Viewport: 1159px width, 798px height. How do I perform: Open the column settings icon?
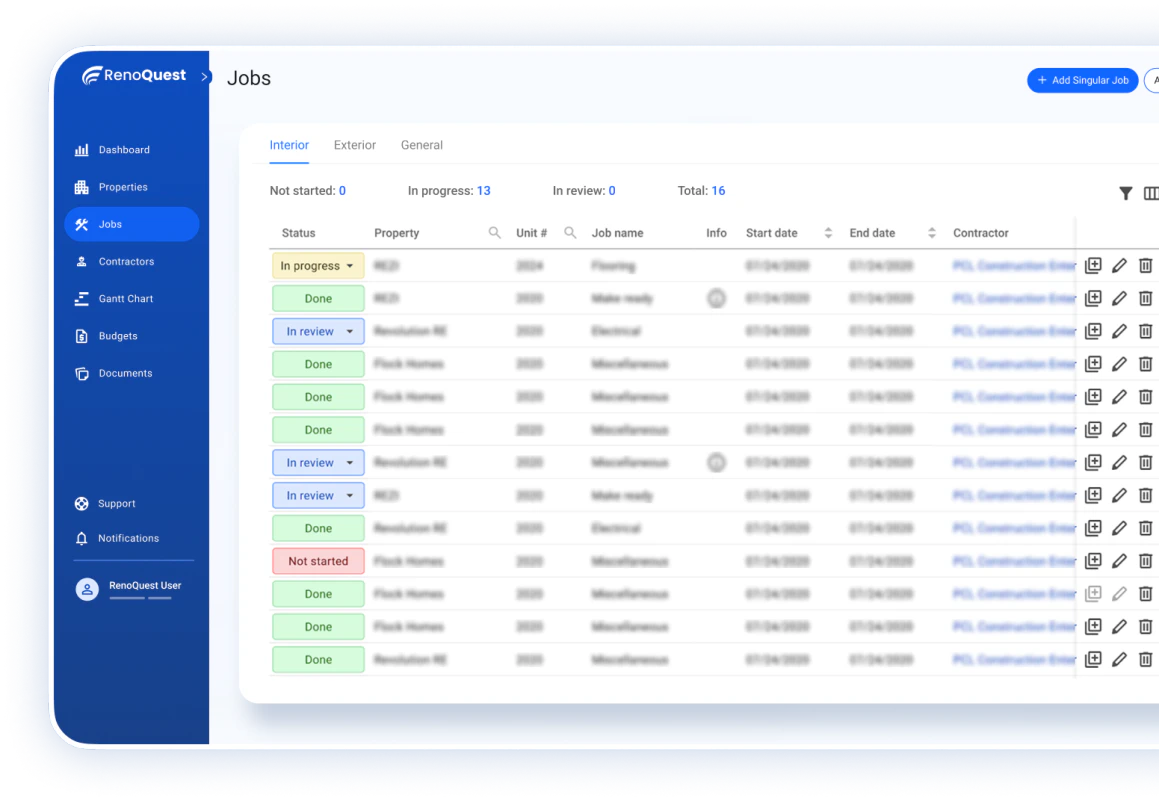pyautogui.click(x=1151, y=194)
